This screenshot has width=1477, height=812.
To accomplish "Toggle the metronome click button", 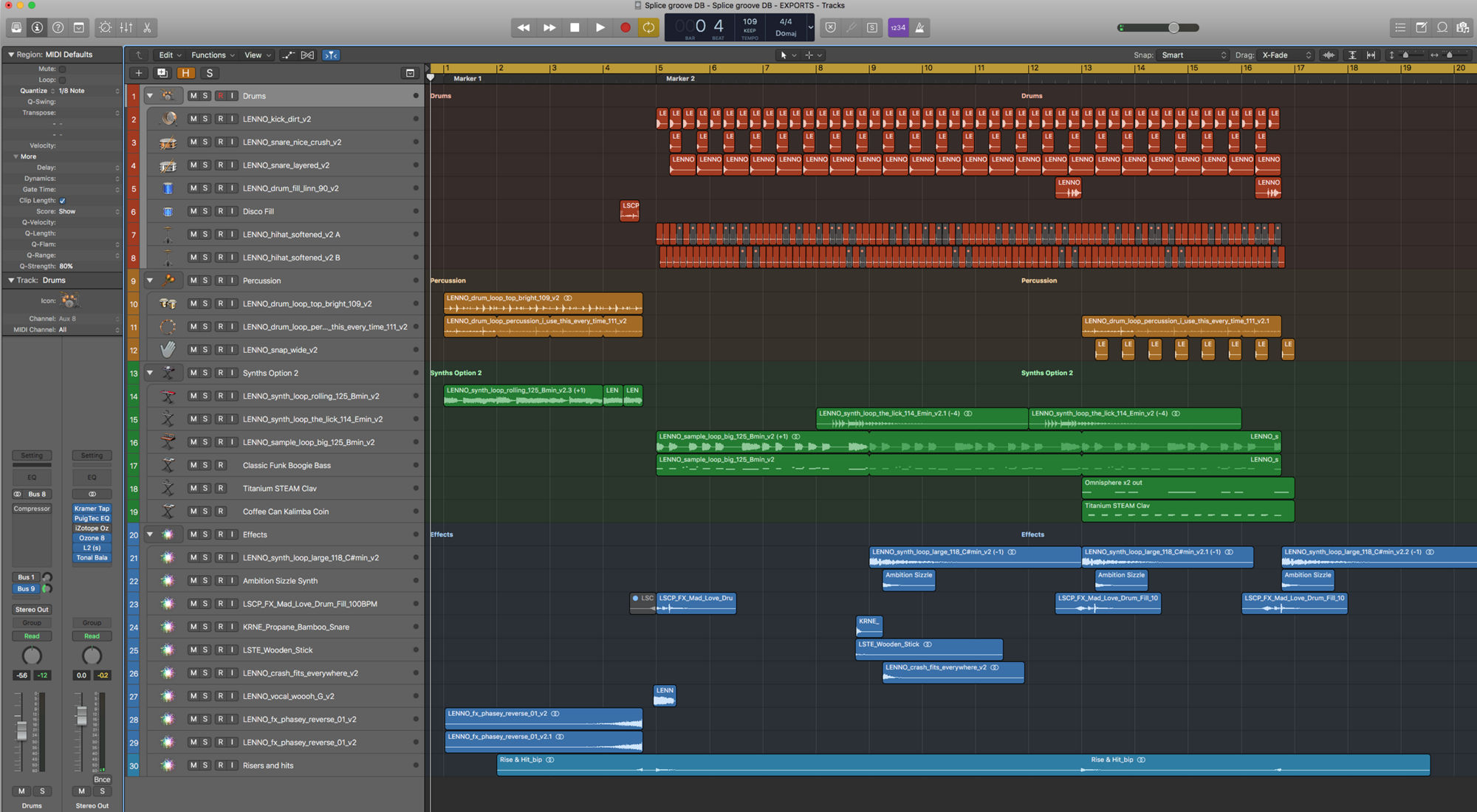I will pos(919,27).
